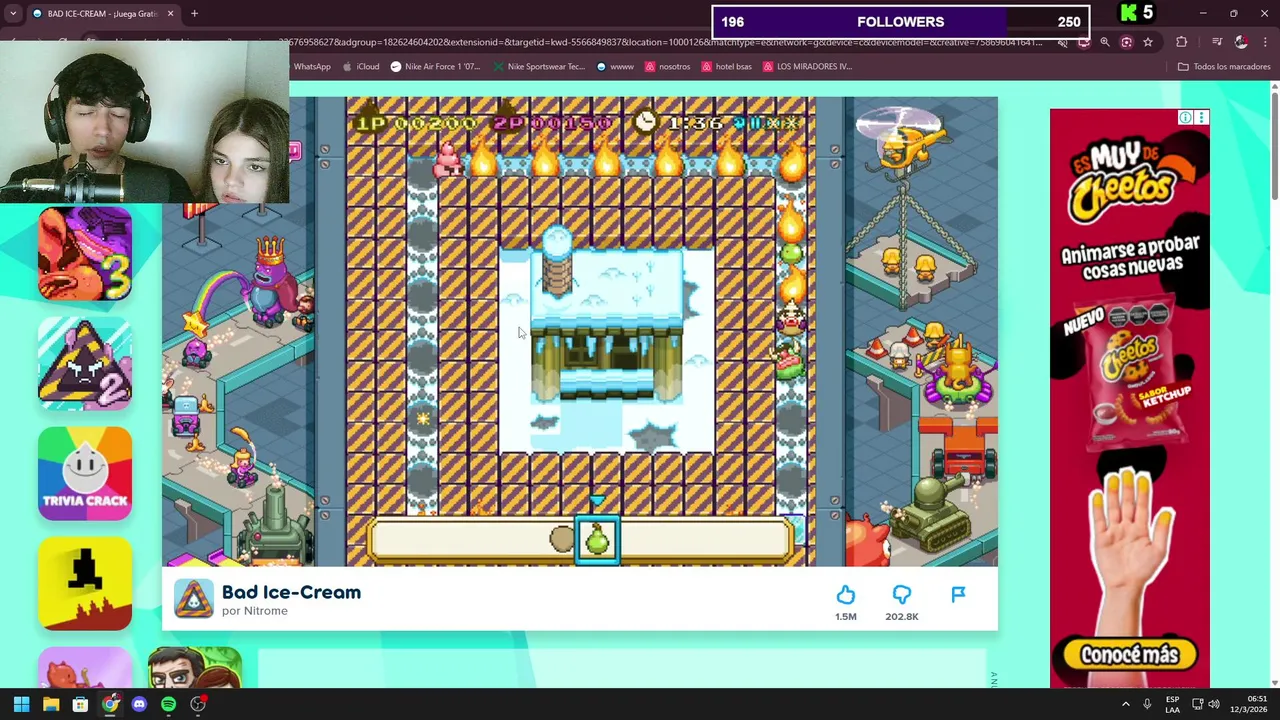Close the Cheetos advertisement
Viewport: 1280px width, 720px height.
pos(1202,118)
